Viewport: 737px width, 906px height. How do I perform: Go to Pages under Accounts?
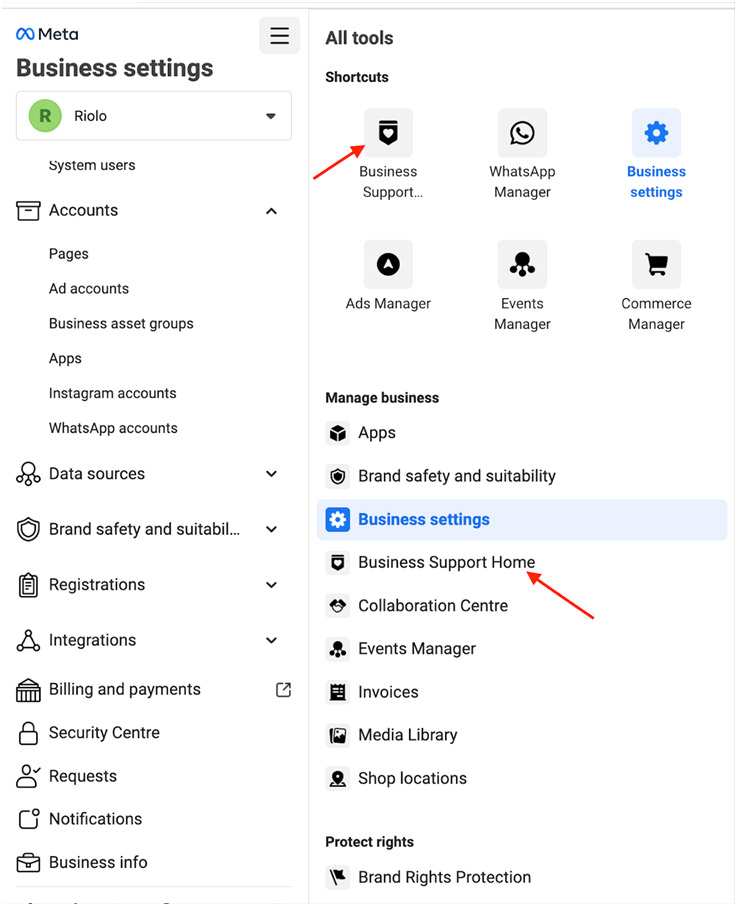point(69,254)
